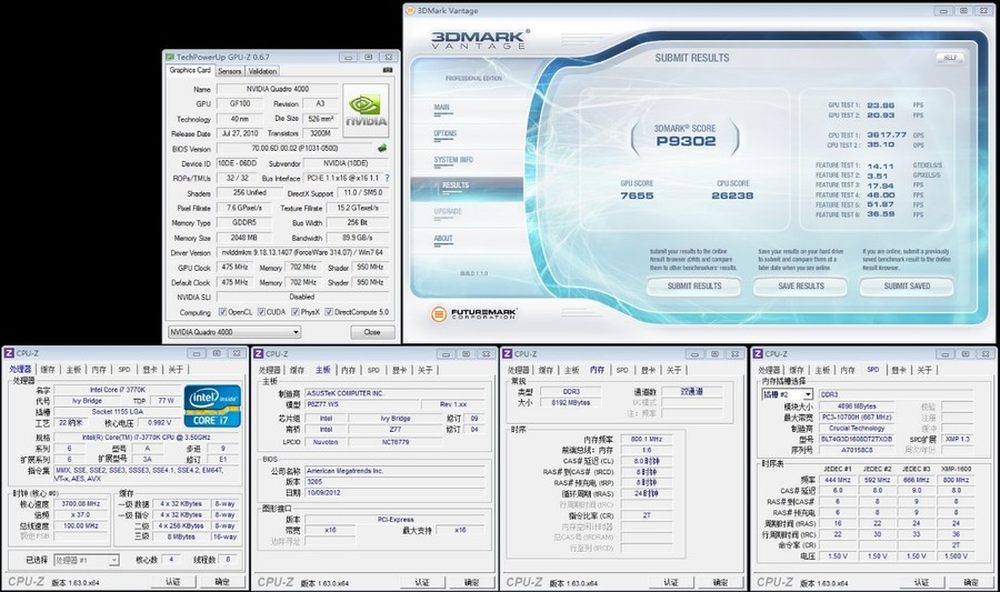Click the Intel Core i7 badge in CPU-Z

[212, 406]
